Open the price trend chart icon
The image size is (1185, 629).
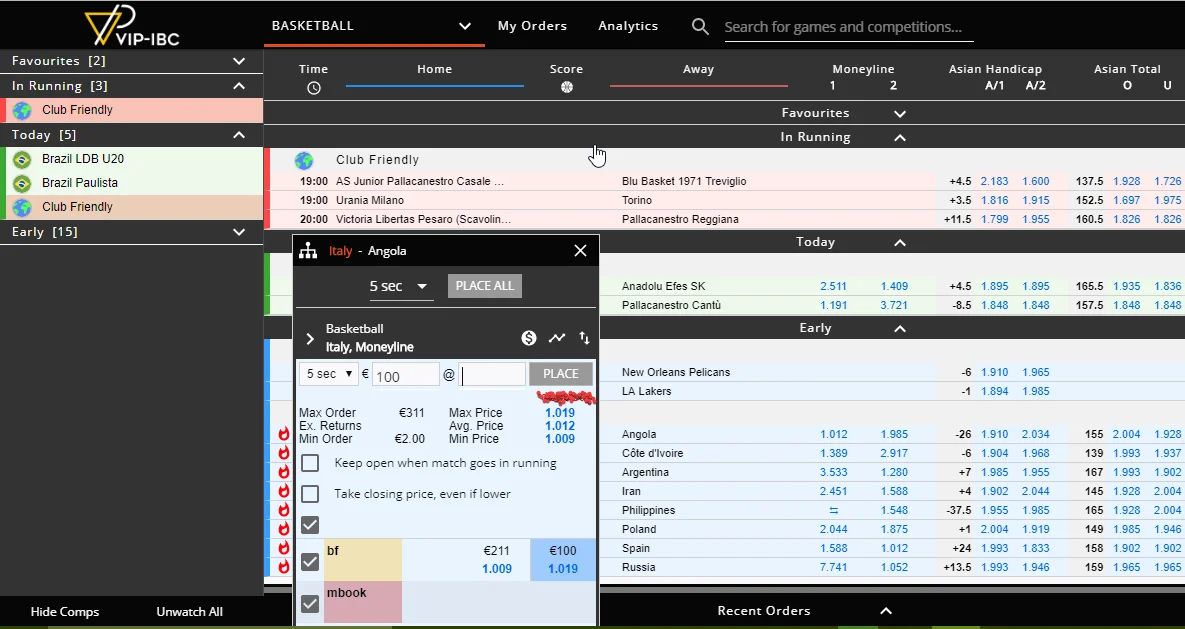point(557,338)
